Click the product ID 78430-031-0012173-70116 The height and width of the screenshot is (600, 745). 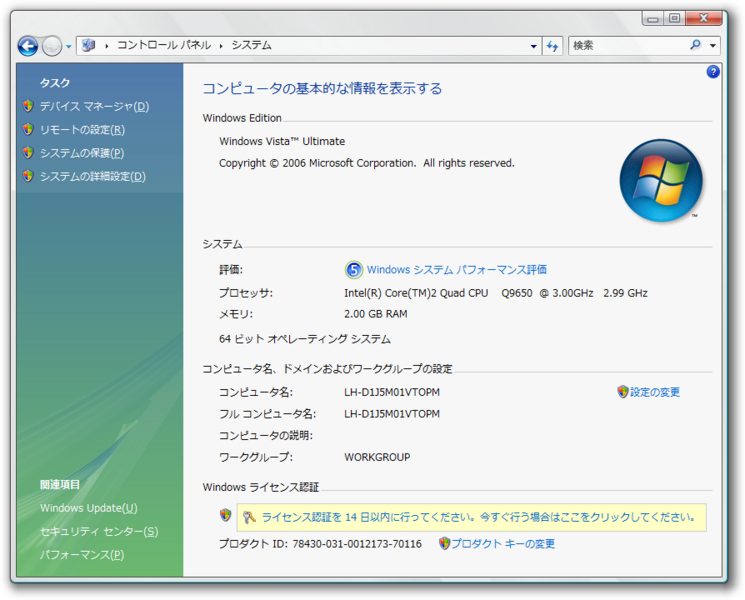(357, 544)
